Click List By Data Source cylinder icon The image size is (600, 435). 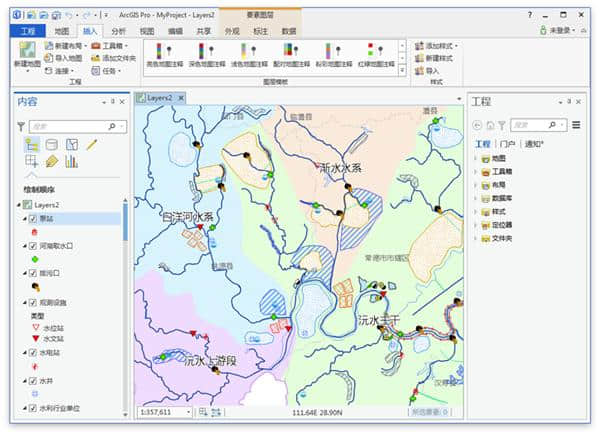[52, 145]
